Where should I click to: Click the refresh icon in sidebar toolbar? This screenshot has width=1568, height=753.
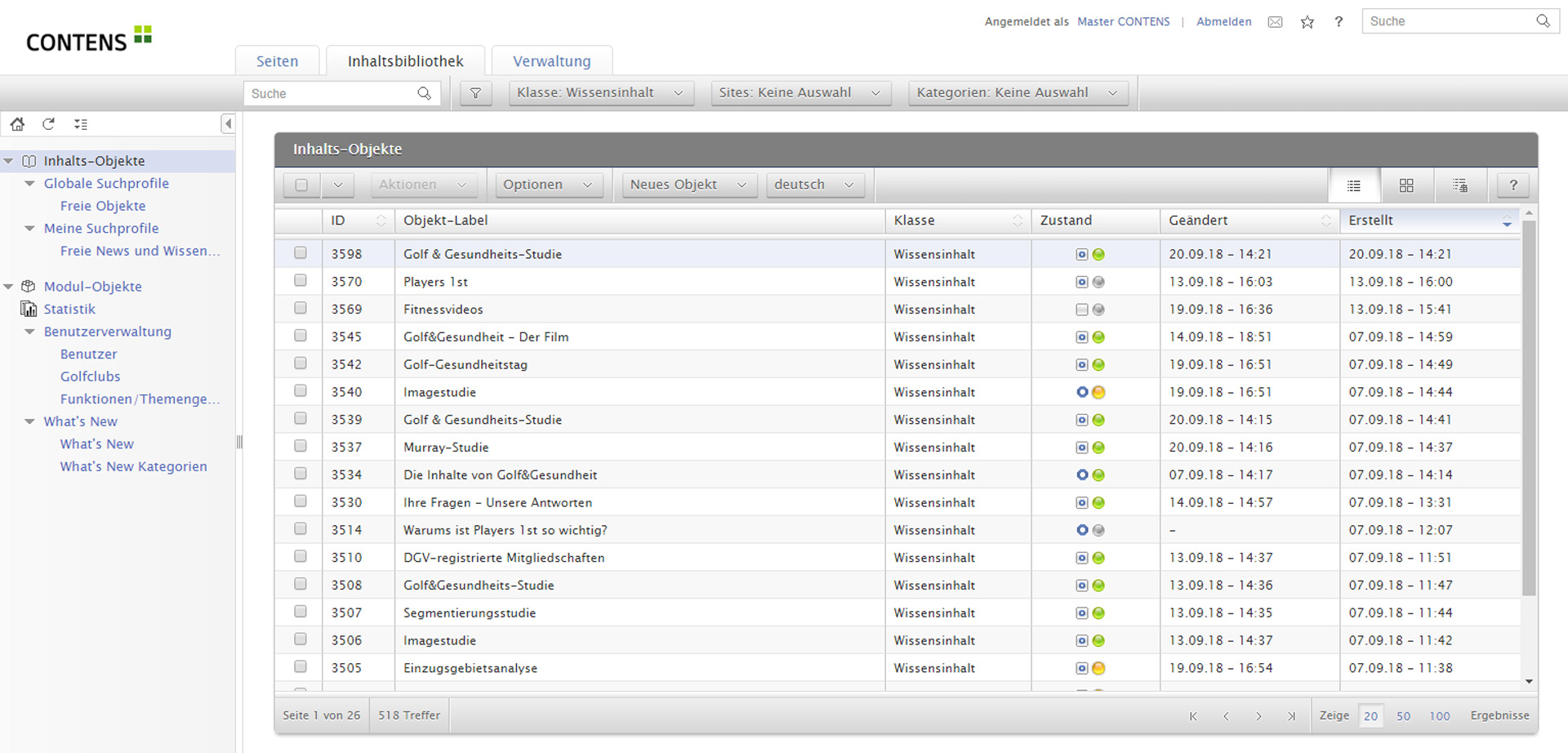pos(49,124)
